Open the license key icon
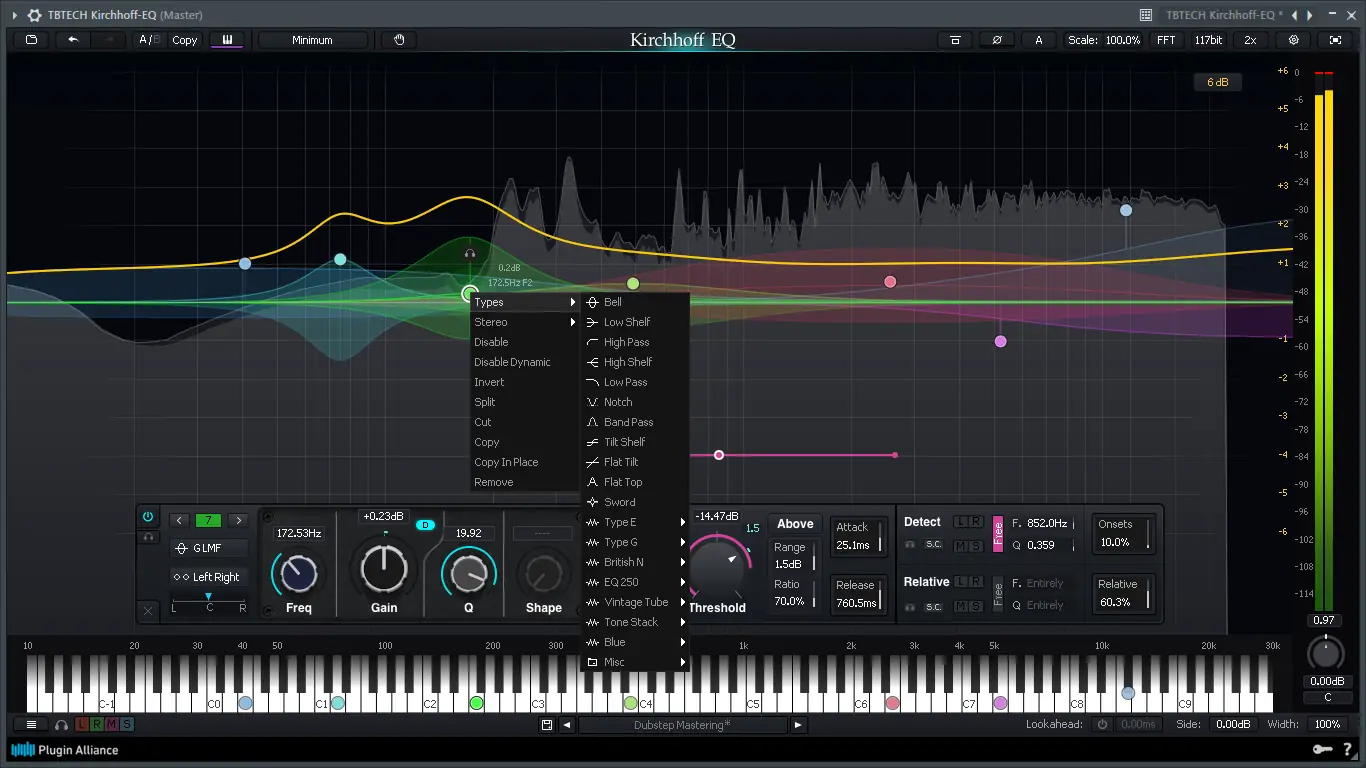The image size is (1366, 768). coord(1322,750)
